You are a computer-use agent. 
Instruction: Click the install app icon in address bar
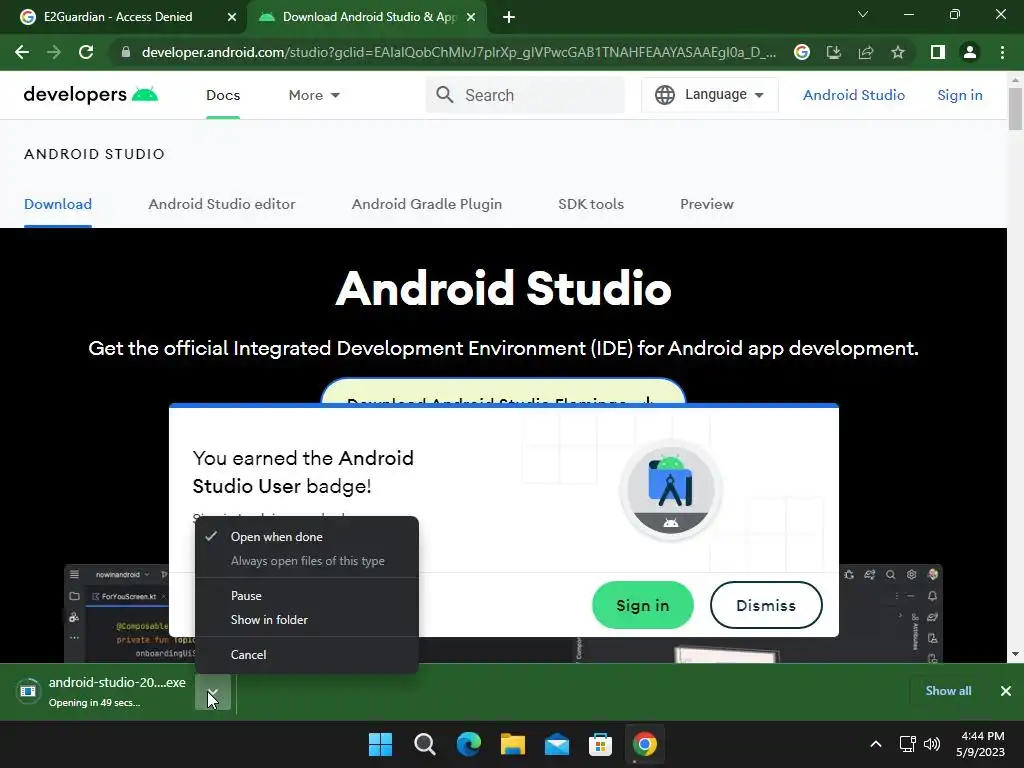(834, 52)
